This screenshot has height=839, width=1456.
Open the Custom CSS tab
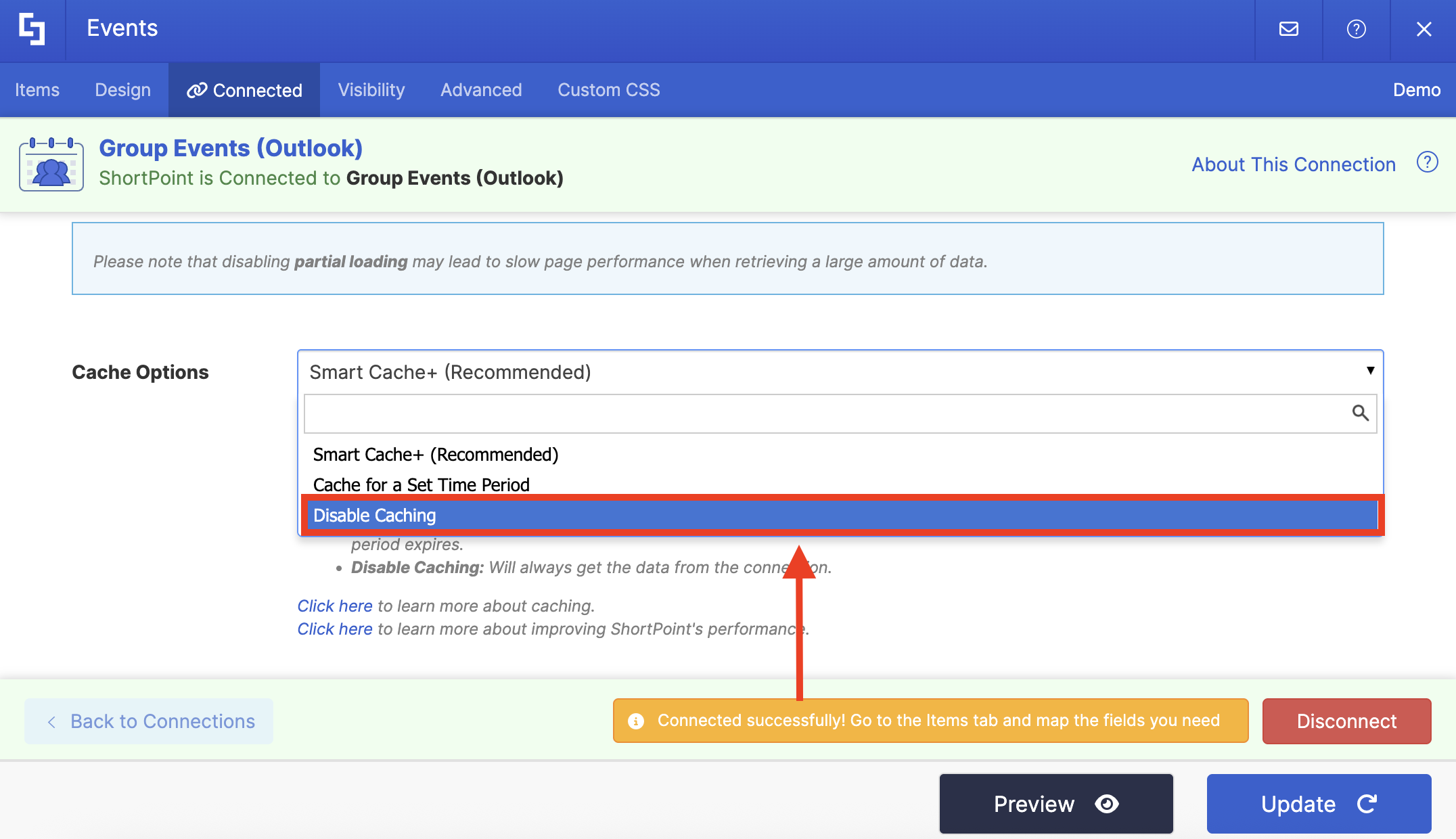(x=608, y=90)
